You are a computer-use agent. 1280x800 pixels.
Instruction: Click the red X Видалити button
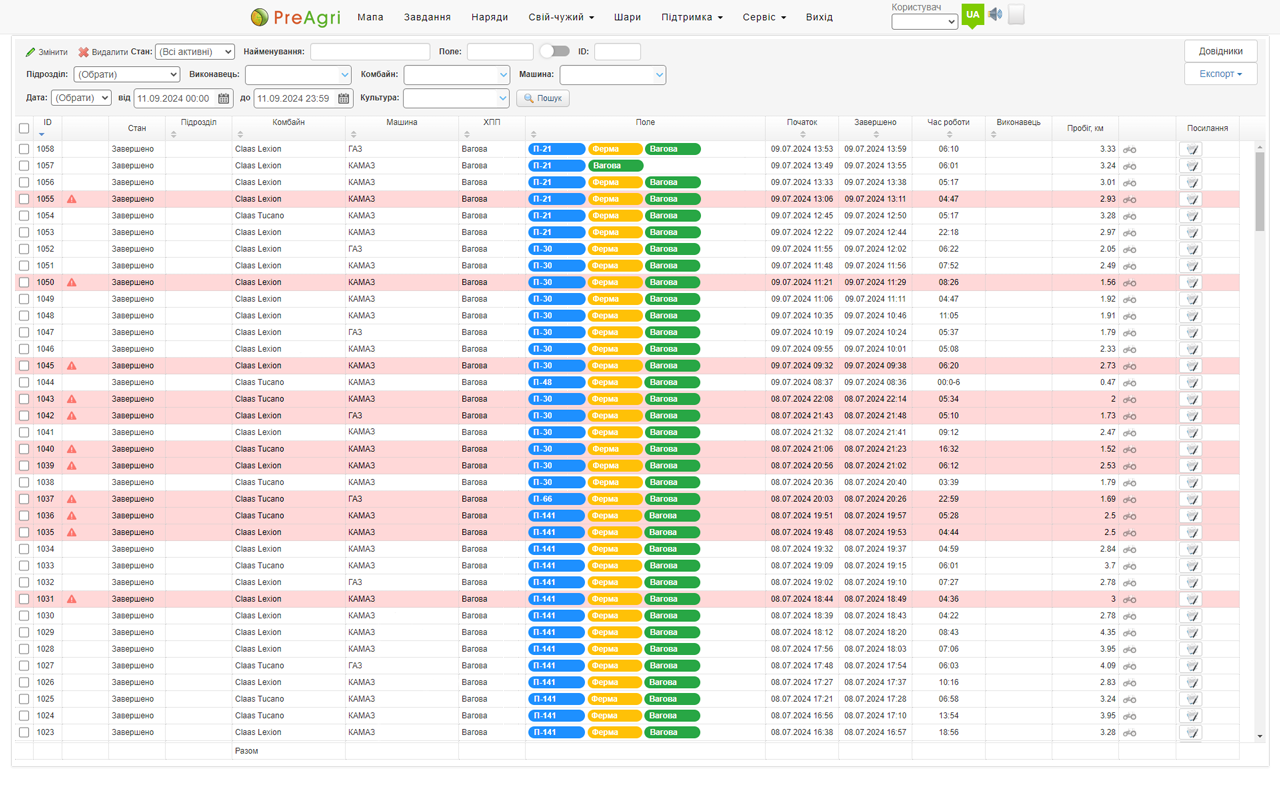click(x=103, y=52)
